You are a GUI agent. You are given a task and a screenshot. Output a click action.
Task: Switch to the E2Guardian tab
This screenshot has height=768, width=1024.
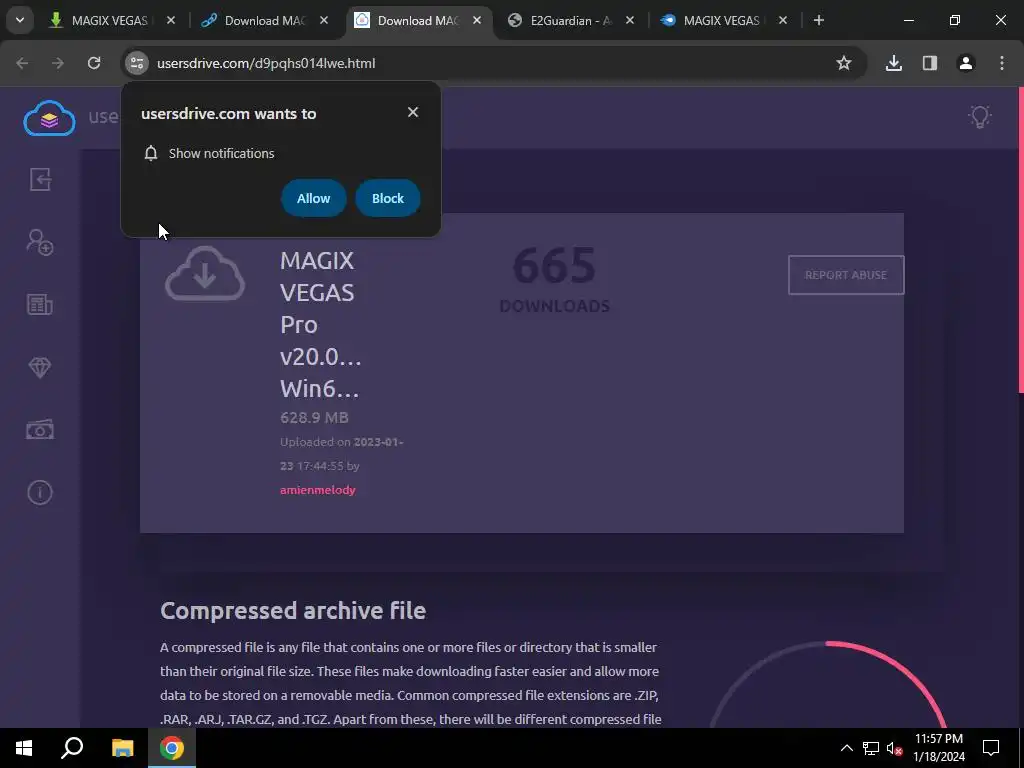point(571,20)
